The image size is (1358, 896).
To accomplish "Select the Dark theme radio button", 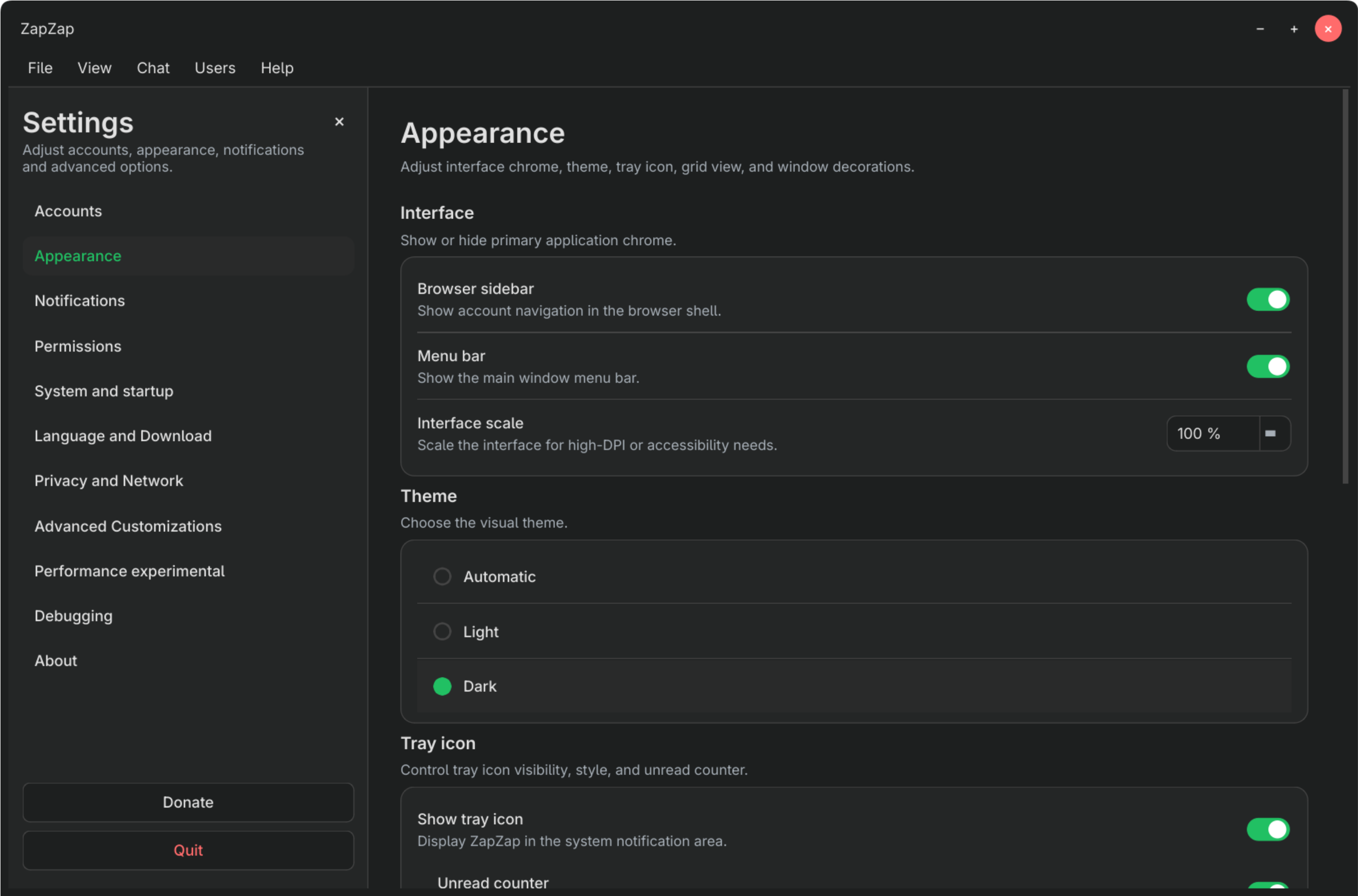I will 442,686.
